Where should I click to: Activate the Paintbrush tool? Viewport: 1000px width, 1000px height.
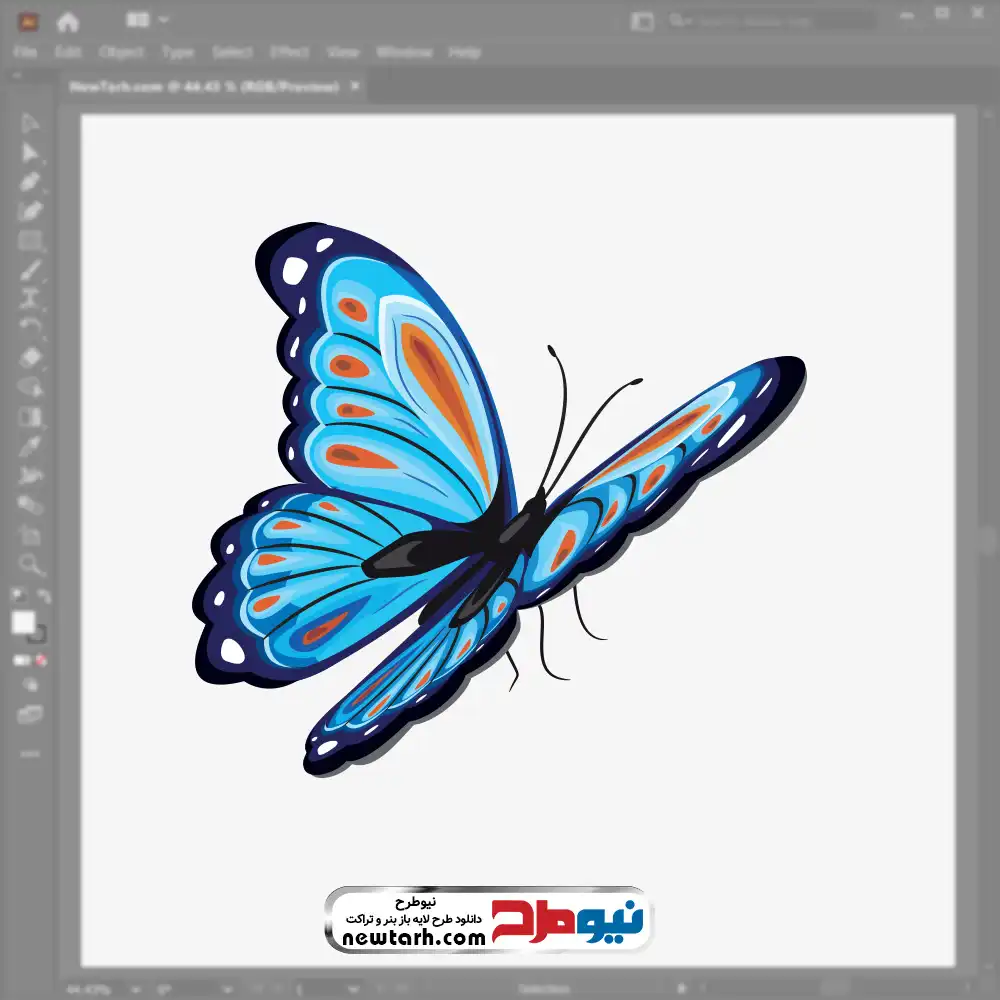coord(30,270)
